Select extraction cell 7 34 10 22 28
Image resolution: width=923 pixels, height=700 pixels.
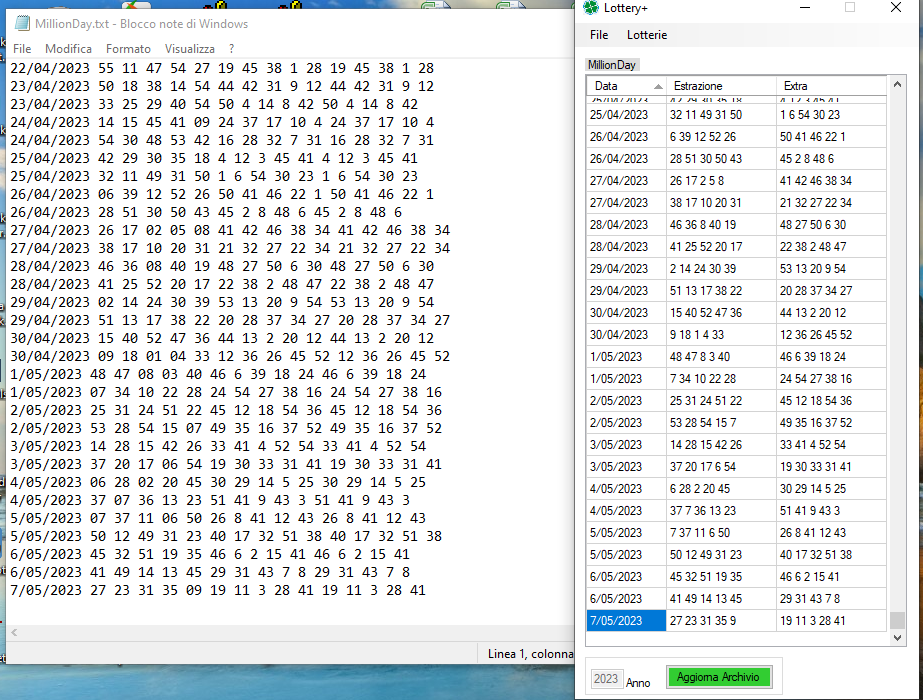721,379
